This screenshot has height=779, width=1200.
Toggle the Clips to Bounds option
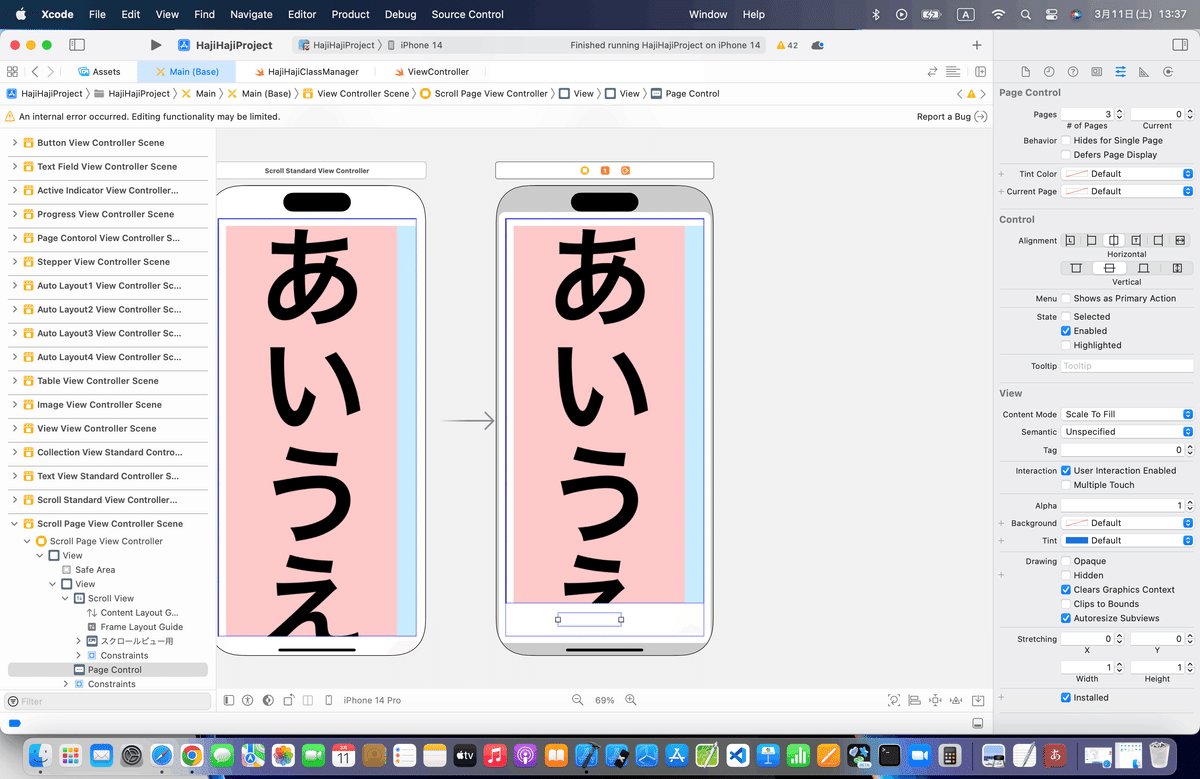tap(1066, 604)
